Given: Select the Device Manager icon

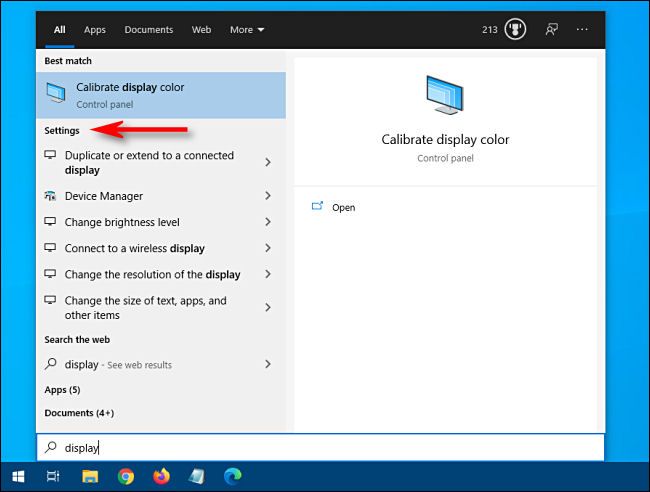Looking at the screenshot, I should point(50,196).
